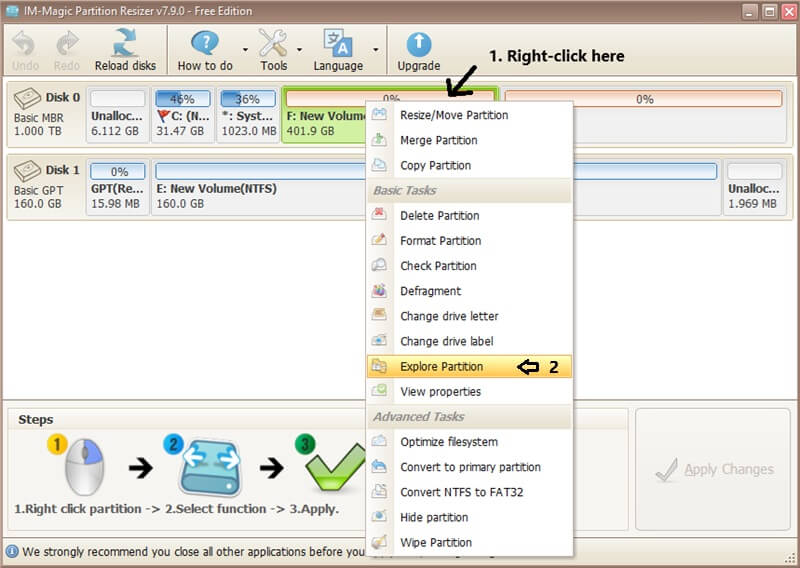Select the Disk 0 drive icon
The width and height of the screenshot is (800, 568).
click(x=27, y=98)
